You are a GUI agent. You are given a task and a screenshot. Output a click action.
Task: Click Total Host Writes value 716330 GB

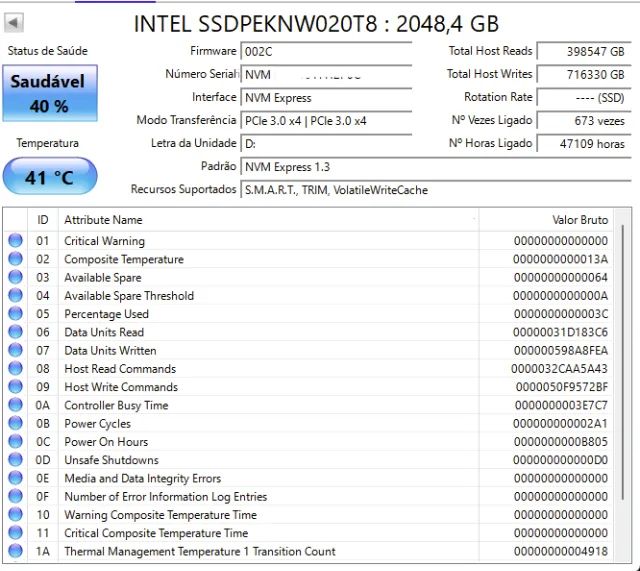click(x=584, y=75)
